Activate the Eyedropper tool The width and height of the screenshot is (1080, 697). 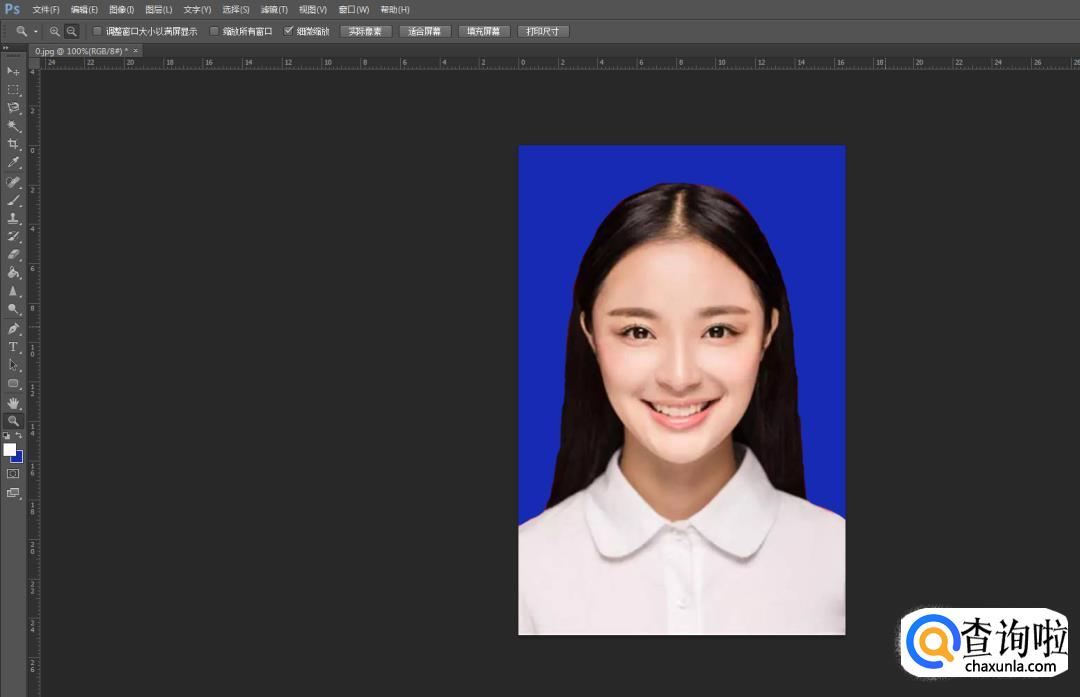coord(14,162)
